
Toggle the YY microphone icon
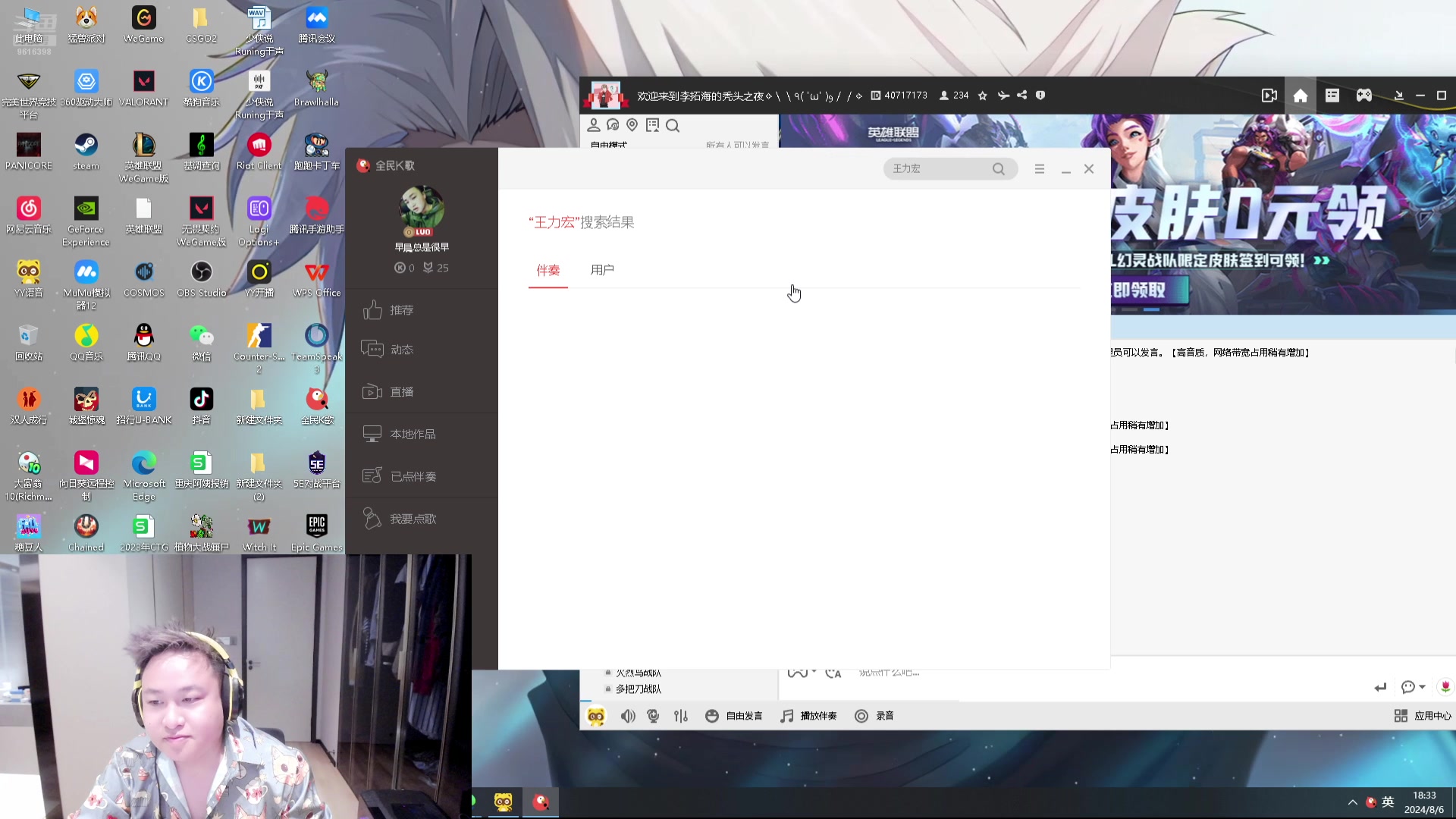653,717
